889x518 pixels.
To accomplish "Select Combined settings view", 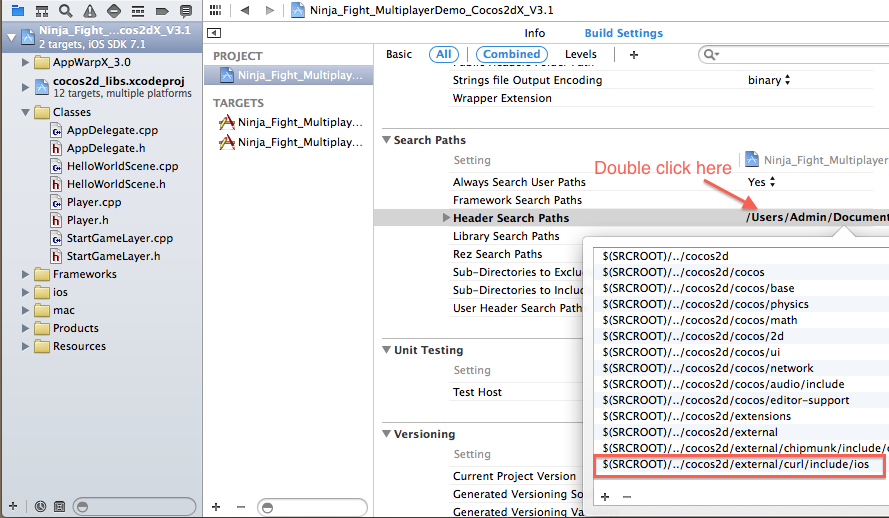I will coord(511,54).
